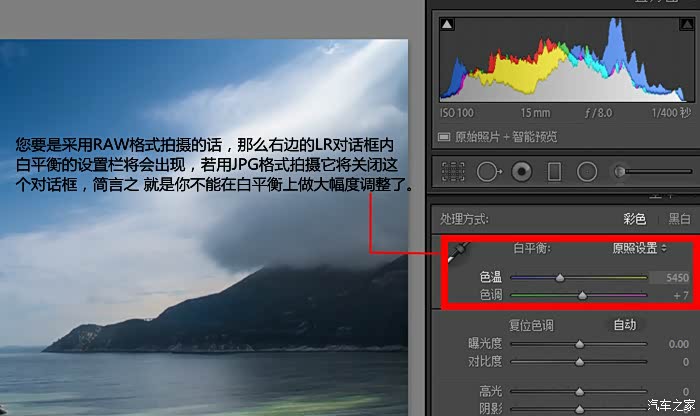Click the original photo preview icon
This screenshot has width=700, height=416.
point(444,137)
